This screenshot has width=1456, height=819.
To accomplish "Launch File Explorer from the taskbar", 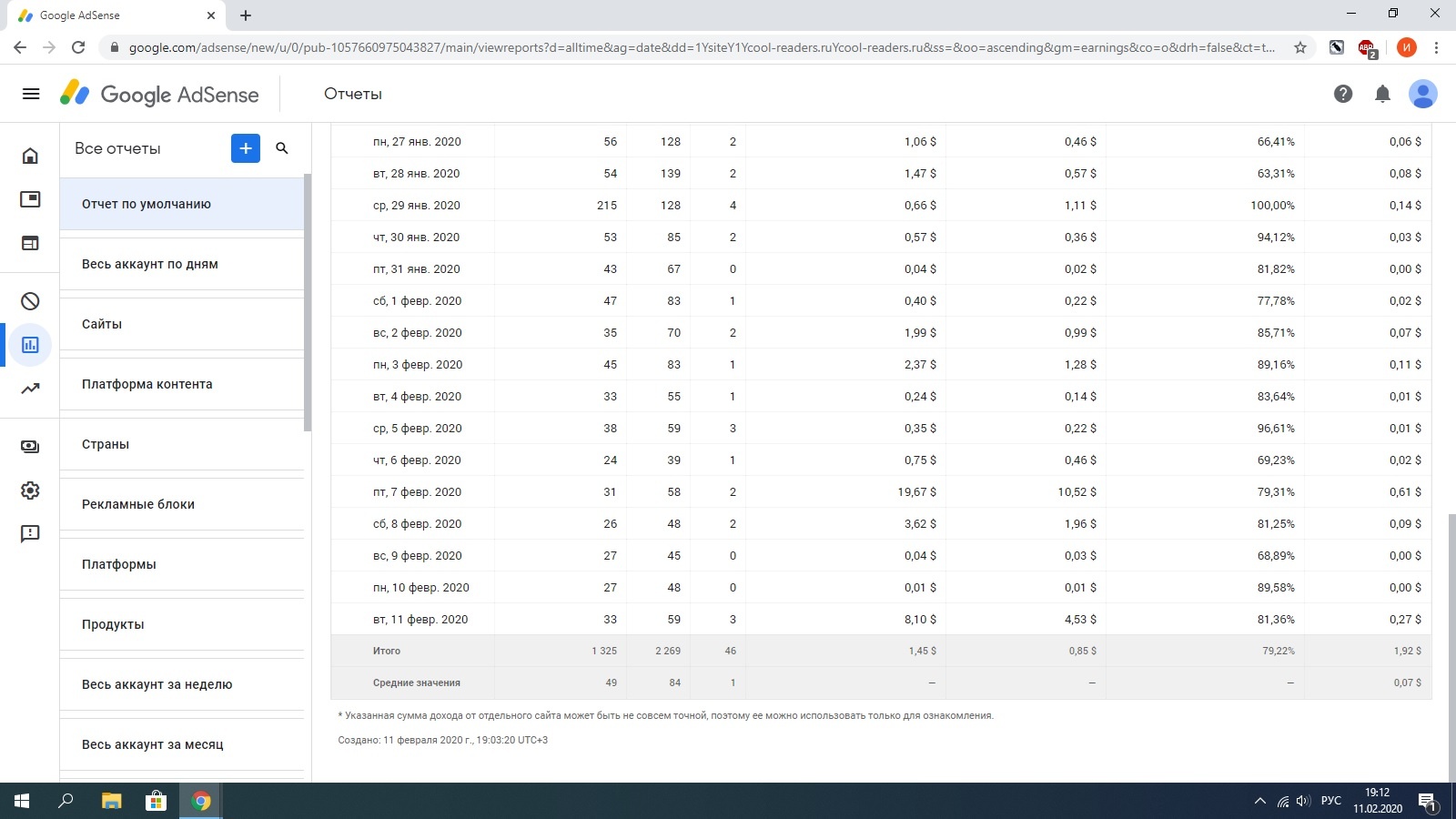I will click(x=111, y=801).
